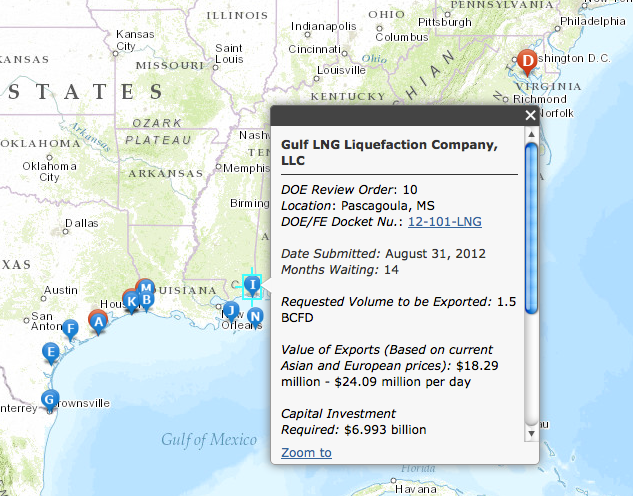Click the Gulf of Mexico map label
633x496 pixels.
[209, 439]
